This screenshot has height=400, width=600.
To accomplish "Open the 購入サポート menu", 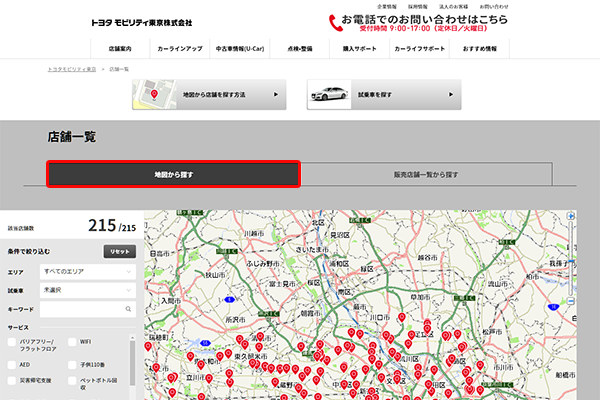I will [359, 49].
